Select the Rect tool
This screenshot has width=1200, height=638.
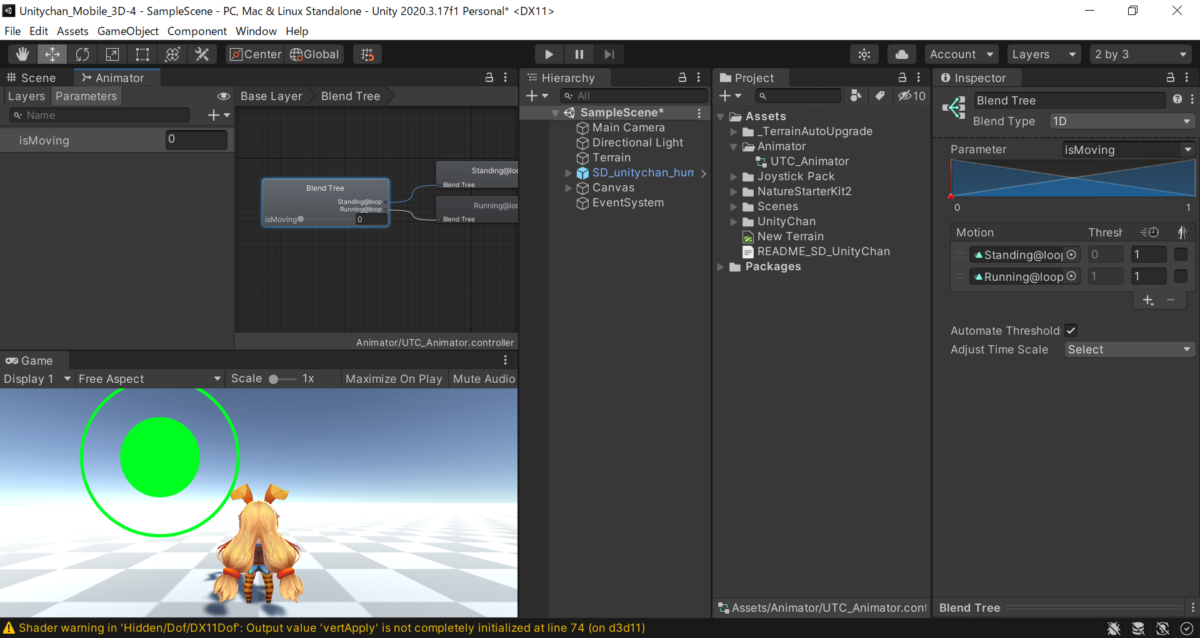click(142, 54)
